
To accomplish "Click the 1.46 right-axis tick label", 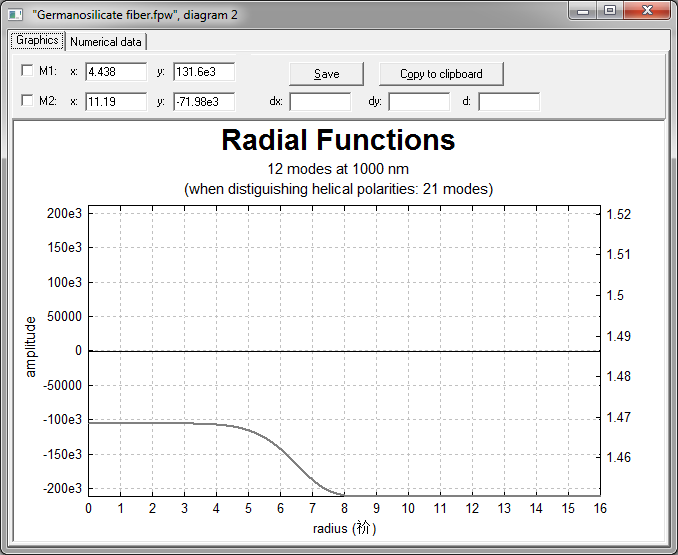I will 619,457.
